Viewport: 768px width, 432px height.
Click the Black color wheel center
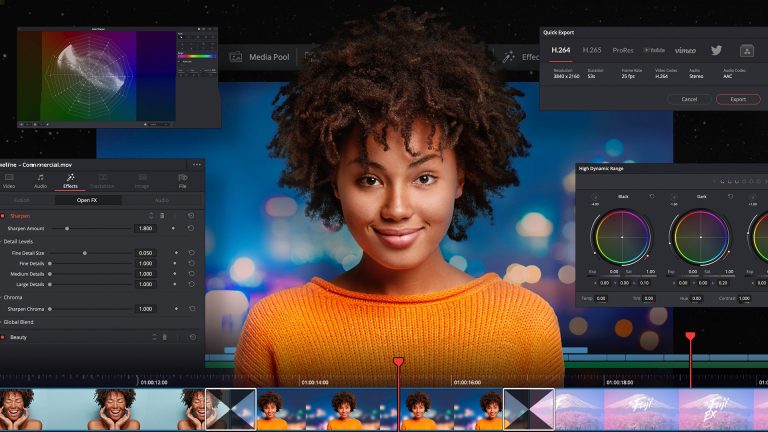(x=622, y=237)
